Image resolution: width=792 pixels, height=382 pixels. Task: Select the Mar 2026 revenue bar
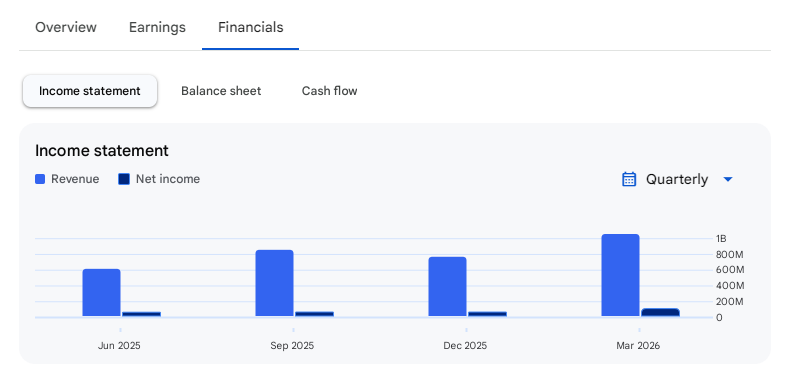(x=620, y=275)
